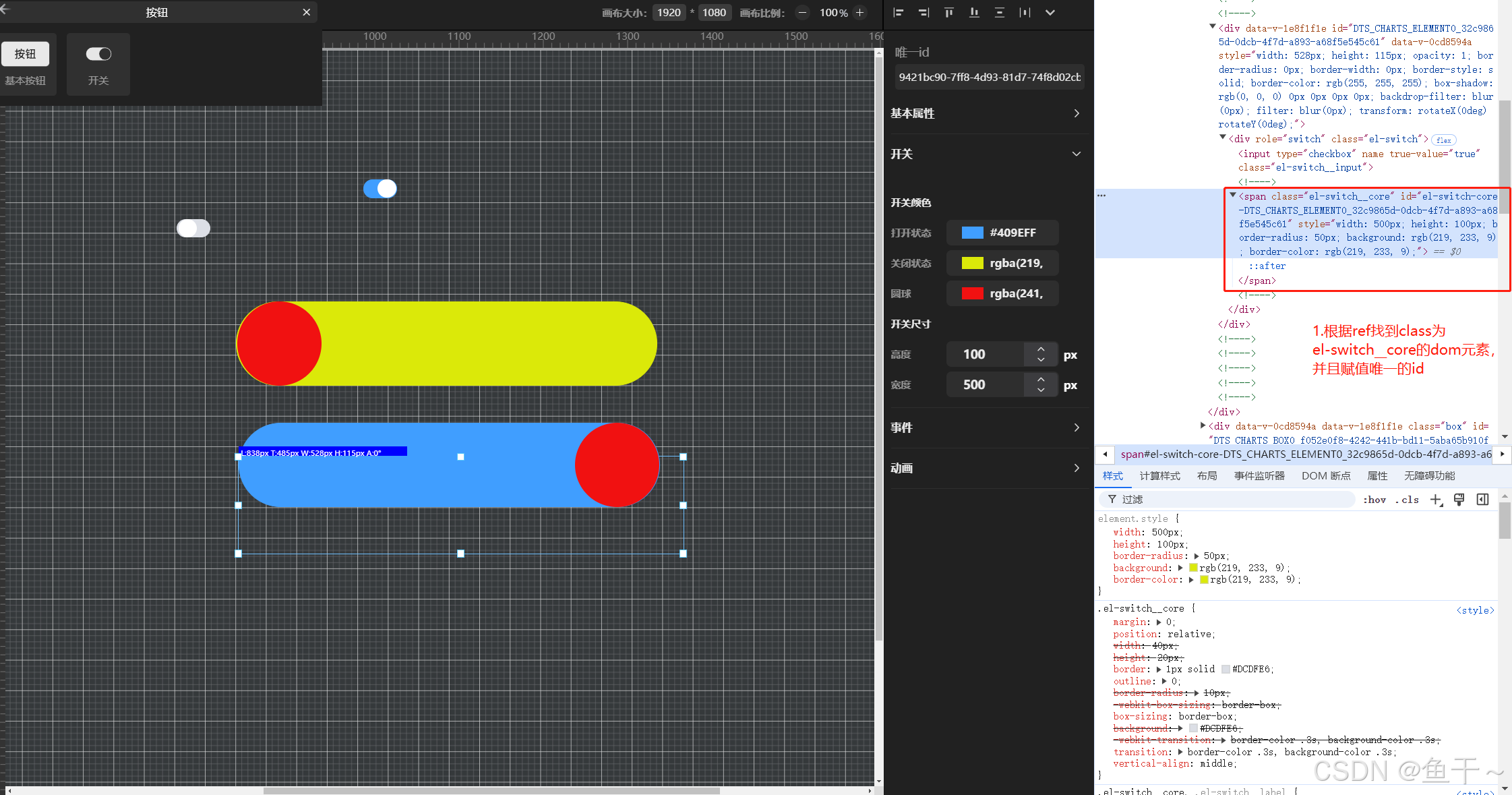
Task: Open the 关闭状态 yellow color picker
Action: pos(1002,263)
